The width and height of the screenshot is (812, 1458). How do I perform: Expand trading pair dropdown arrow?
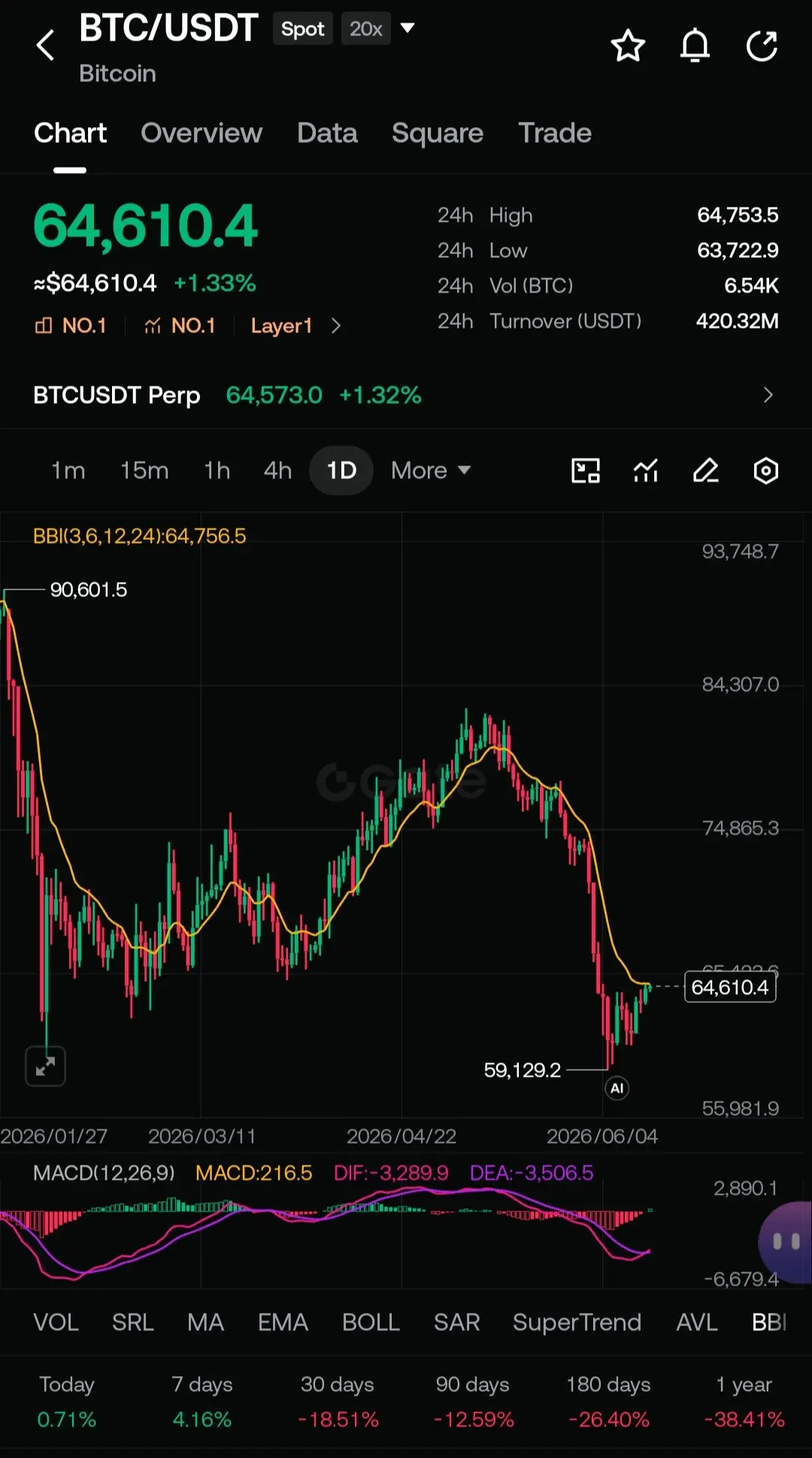tap(408, 29)
